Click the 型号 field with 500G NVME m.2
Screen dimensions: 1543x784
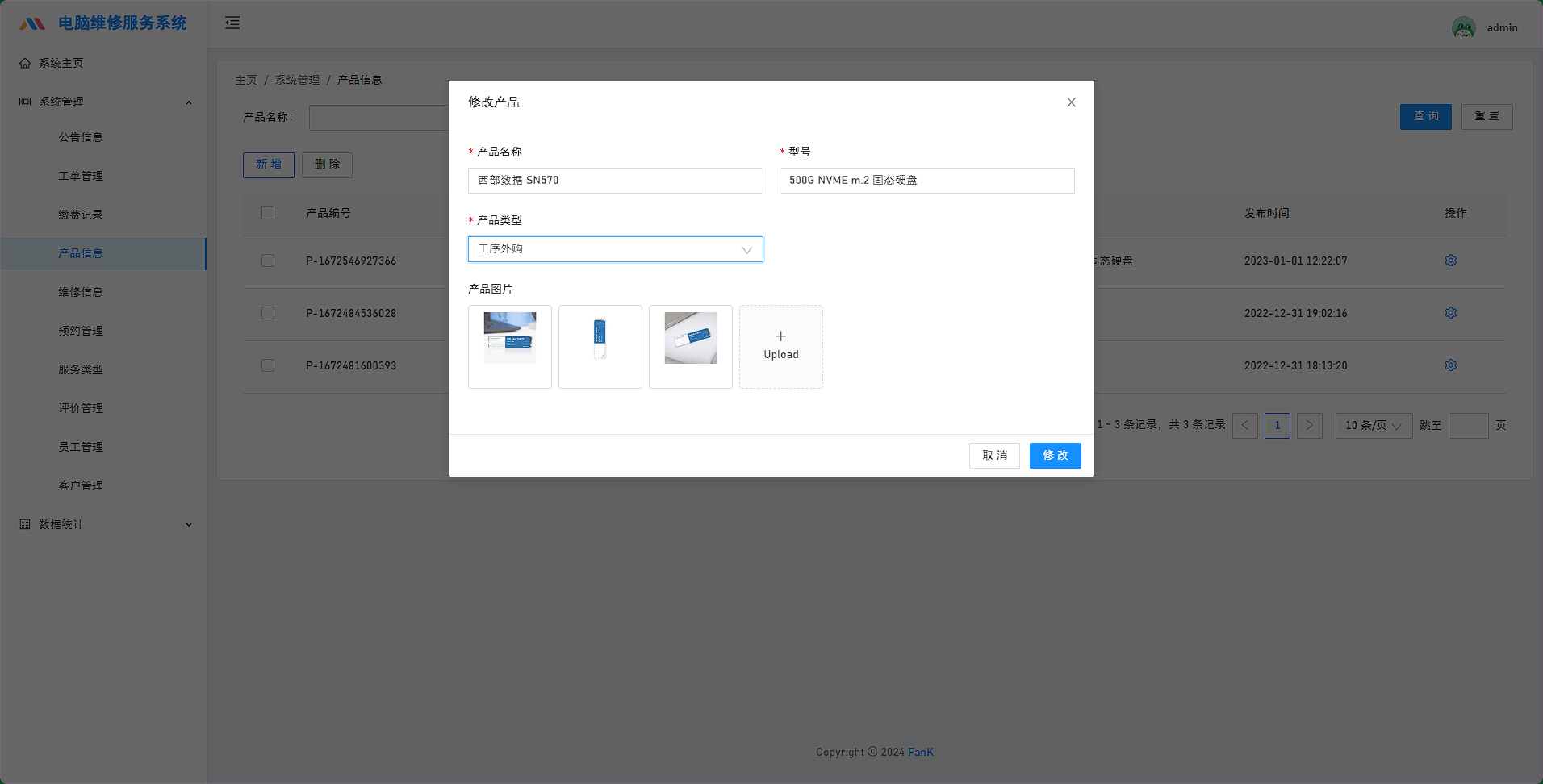coord(927,181)
